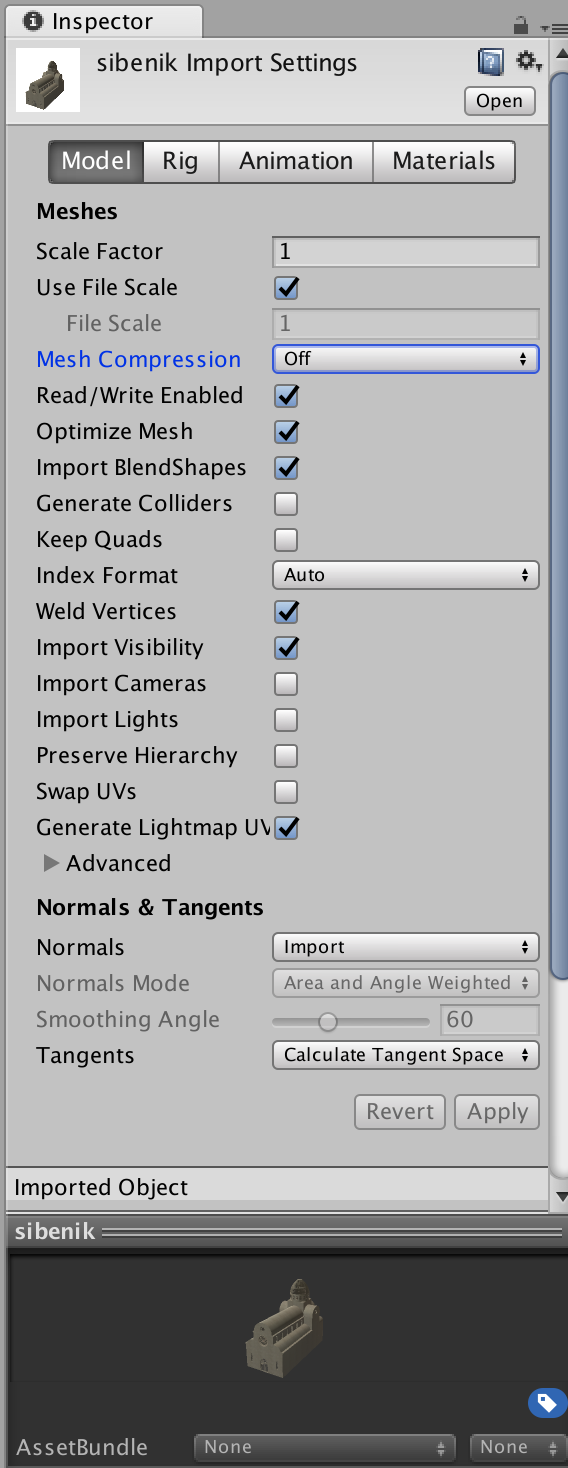568x1468 pixels.
Task: Enable the Import Cameras checkbox
Action: coord(287,684)
